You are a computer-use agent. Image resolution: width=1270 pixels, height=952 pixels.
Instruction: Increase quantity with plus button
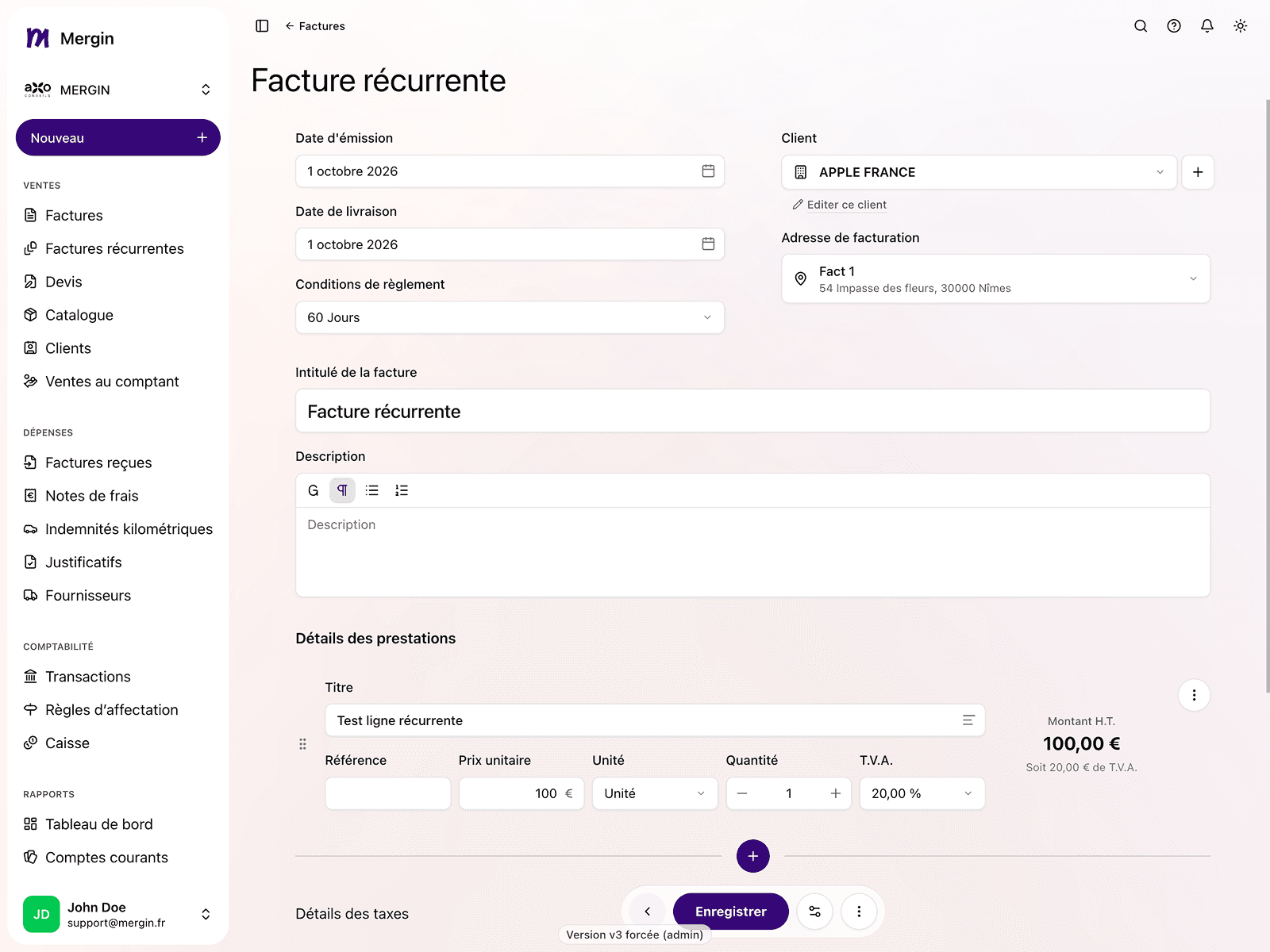(836, 793)
